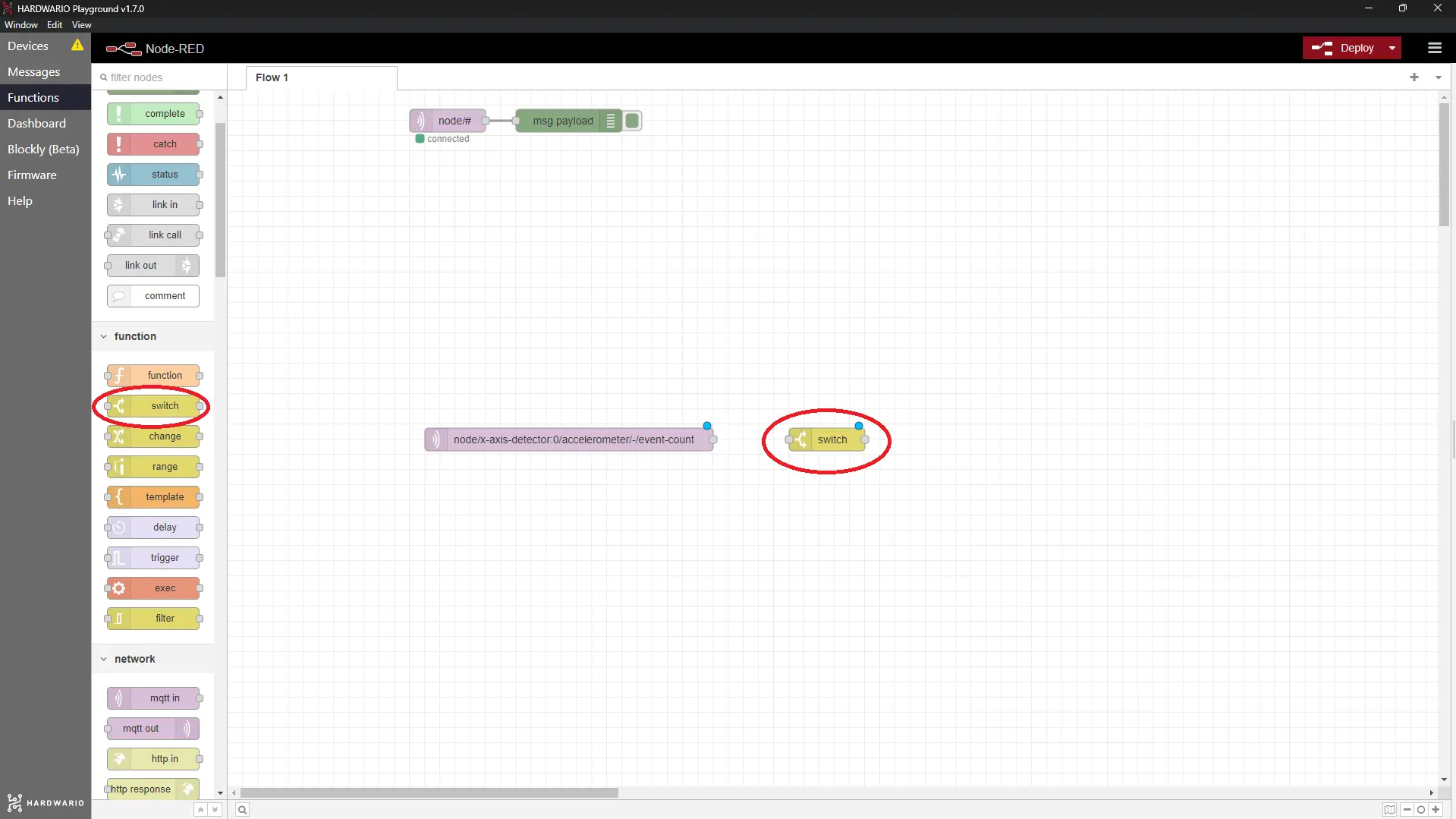Screen dimensions: 1456x819
Task: Click the accelerometer node output port
Action: pyautogui.click(x=713, y=439)
